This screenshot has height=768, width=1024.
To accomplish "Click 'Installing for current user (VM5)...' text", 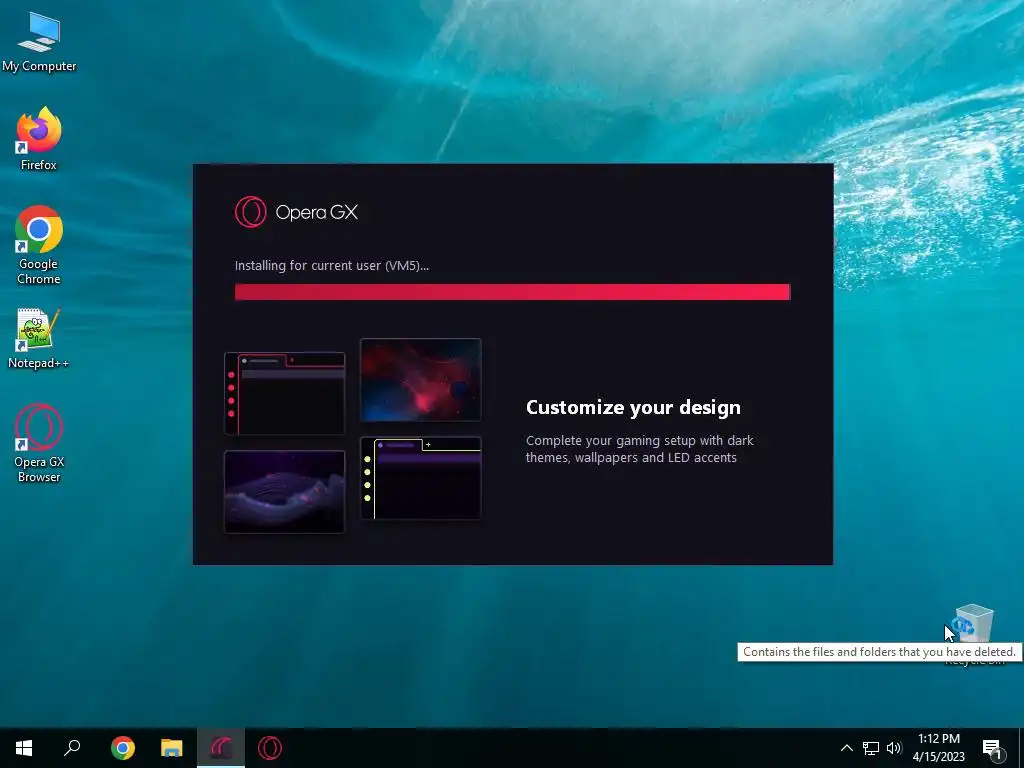I will pos(332,266).
